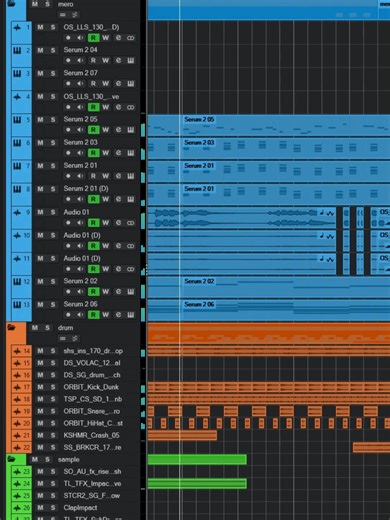Mute the Audio 01 track 9

[40, 212]
